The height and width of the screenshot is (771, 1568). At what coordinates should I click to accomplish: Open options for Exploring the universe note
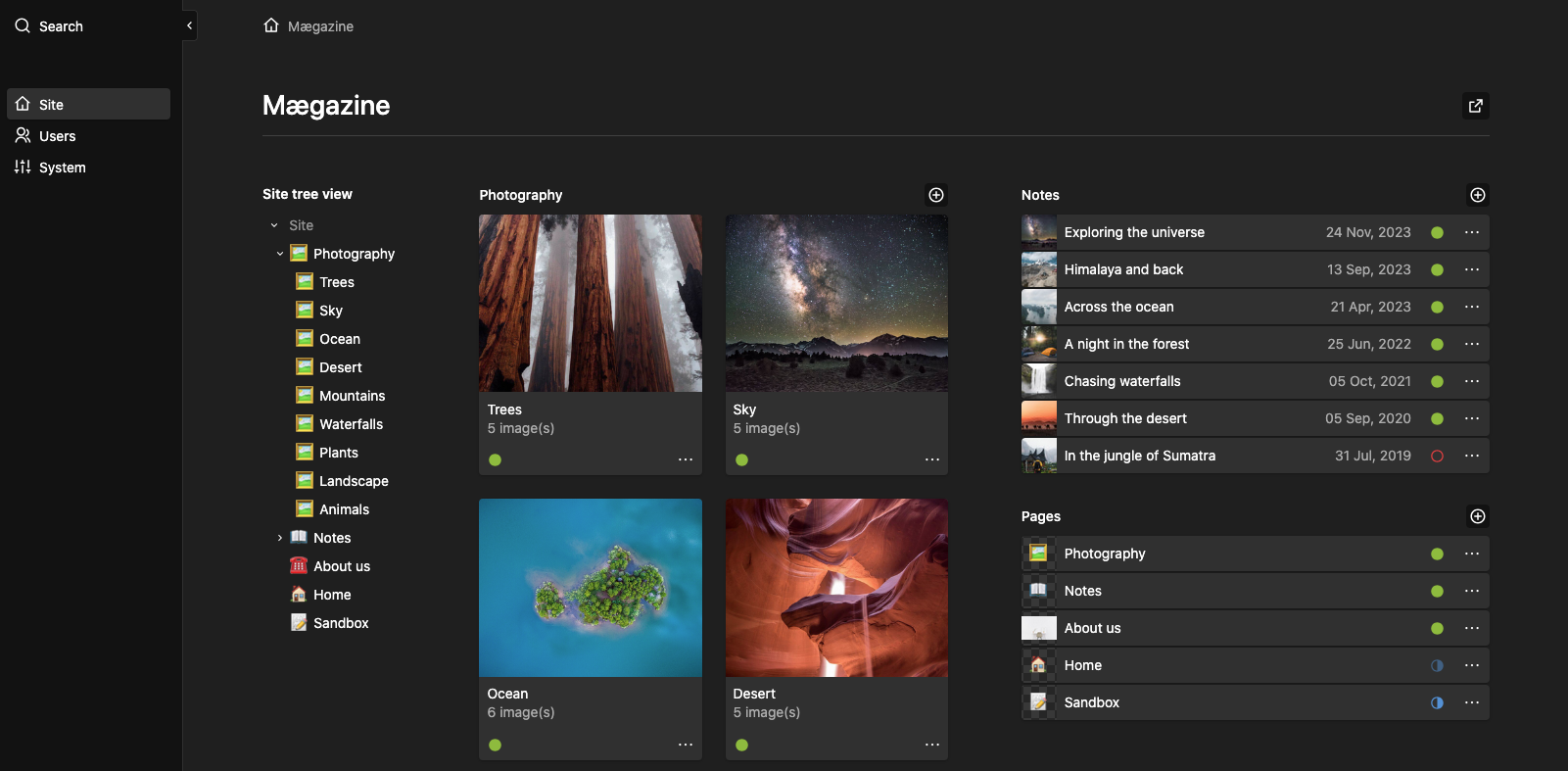[x=1471, y=232]
